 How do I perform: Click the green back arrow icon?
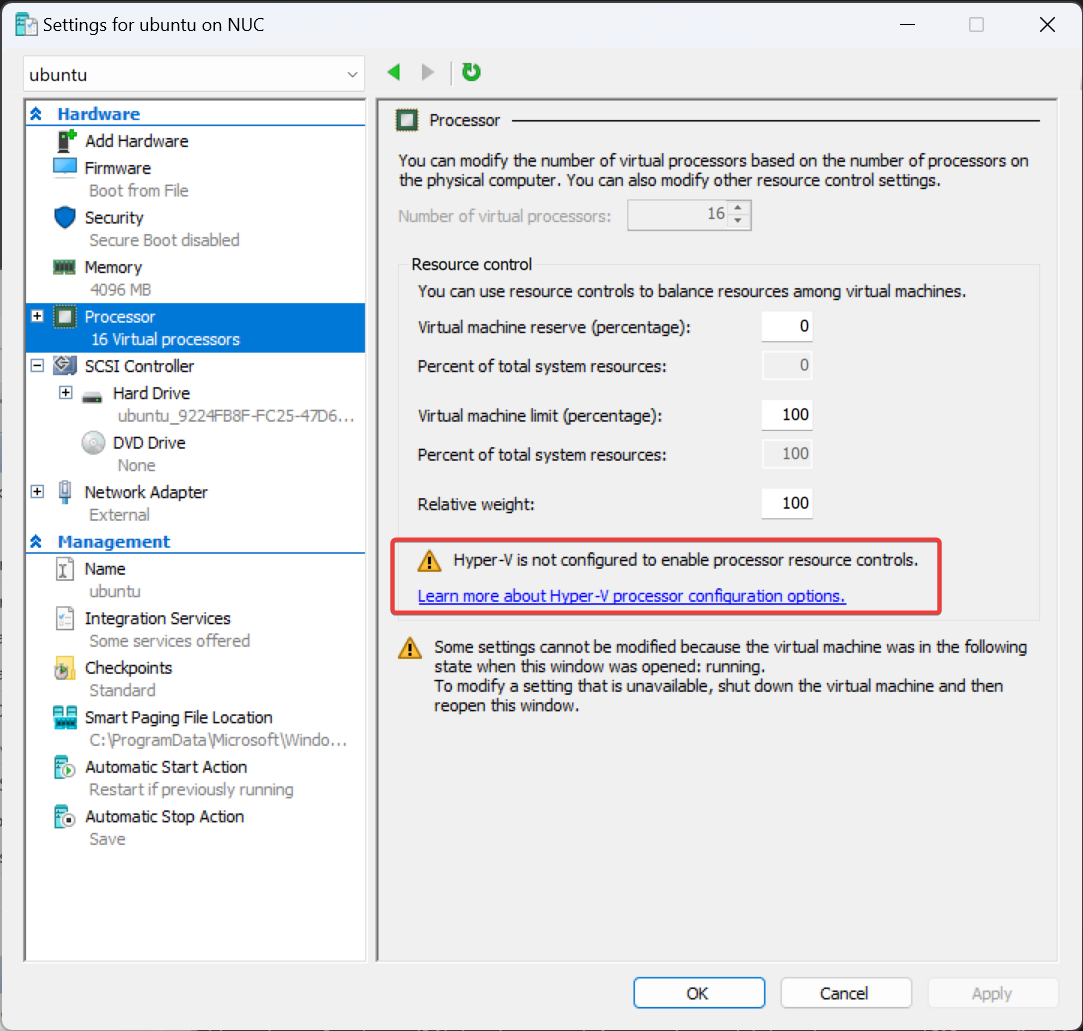click(394, 72)
